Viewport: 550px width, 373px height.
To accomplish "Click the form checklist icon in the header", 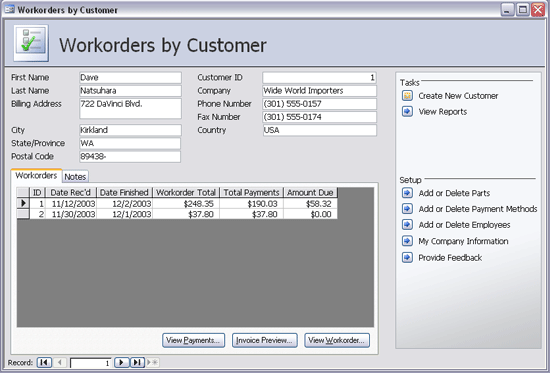I will pos(31,43).
